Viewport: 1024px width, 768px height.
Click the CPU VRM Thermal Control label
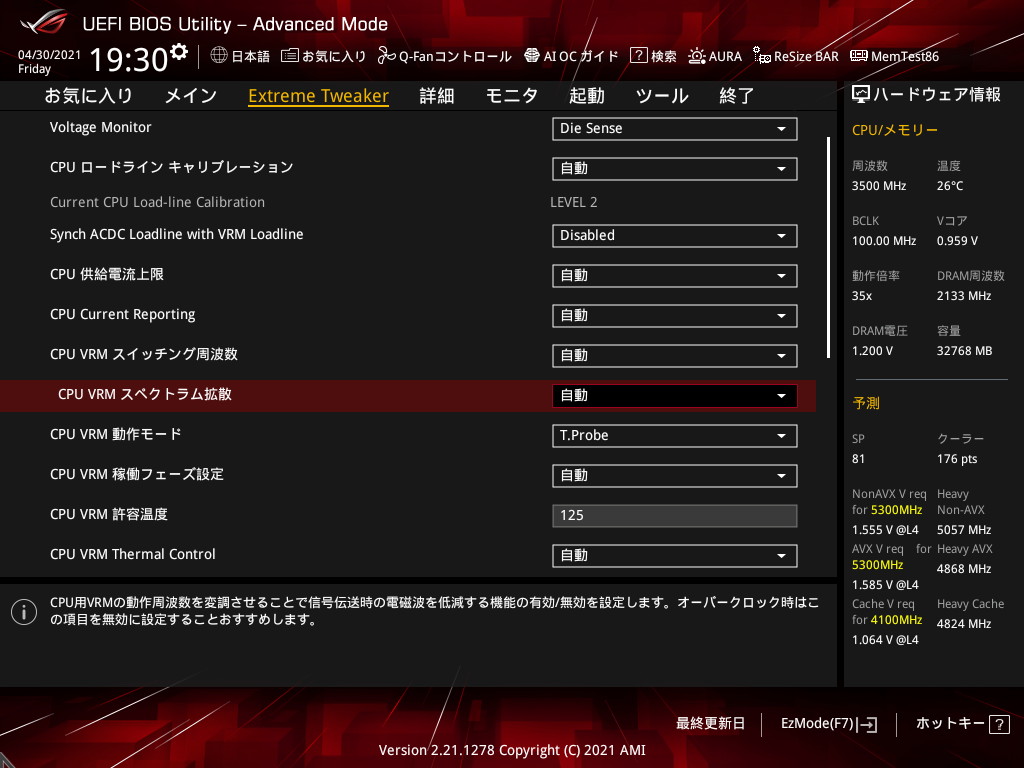(x=133, y=554)
